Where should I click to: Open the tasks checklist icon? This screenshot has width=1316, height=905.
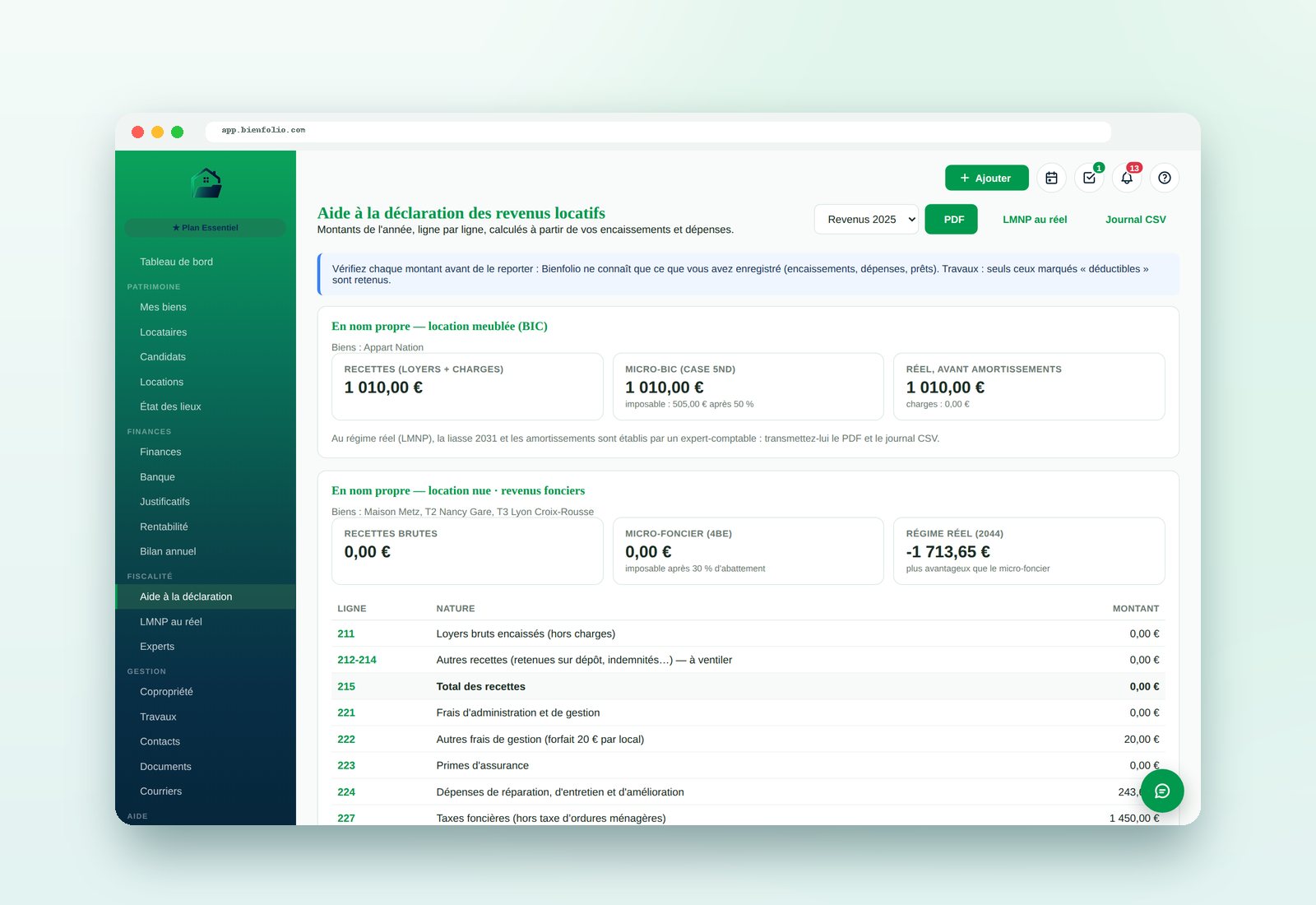click(1089, 178)
